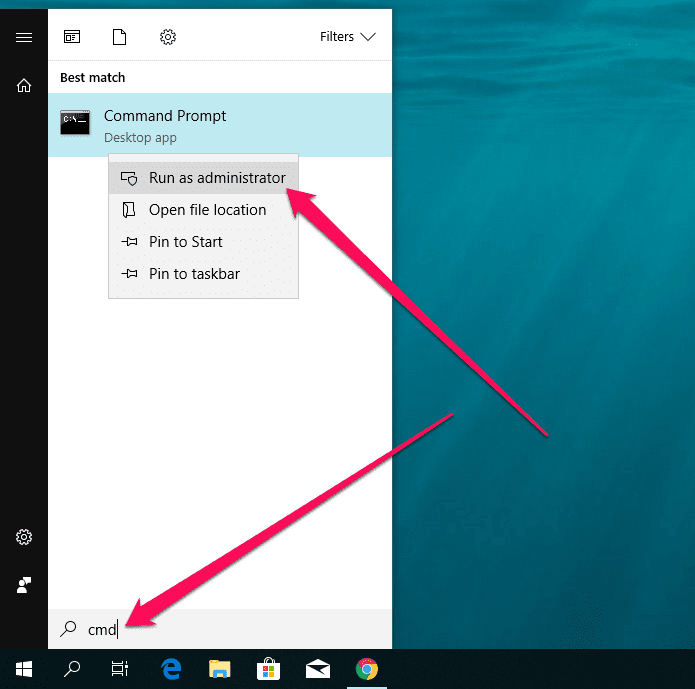
Task: Click the Command Prompt app icon
Action: point(75,123)
